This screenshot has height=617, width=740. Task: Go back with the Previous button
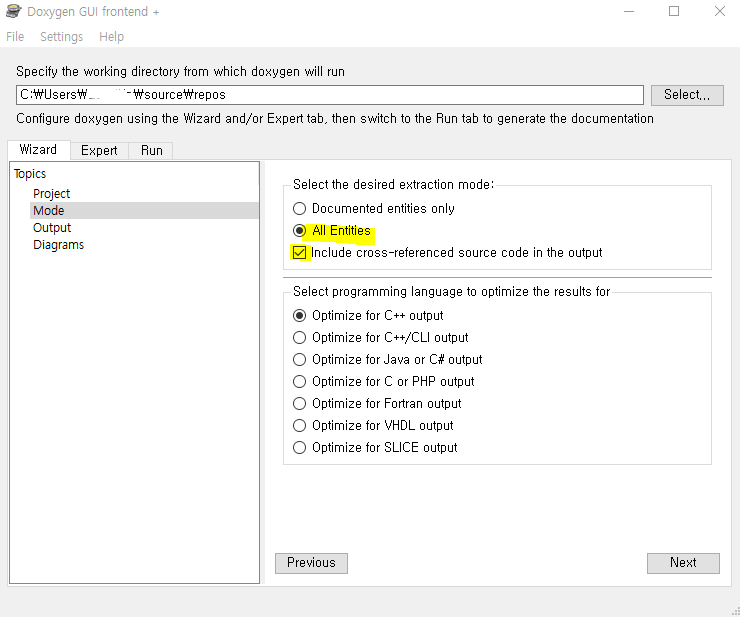311,563
